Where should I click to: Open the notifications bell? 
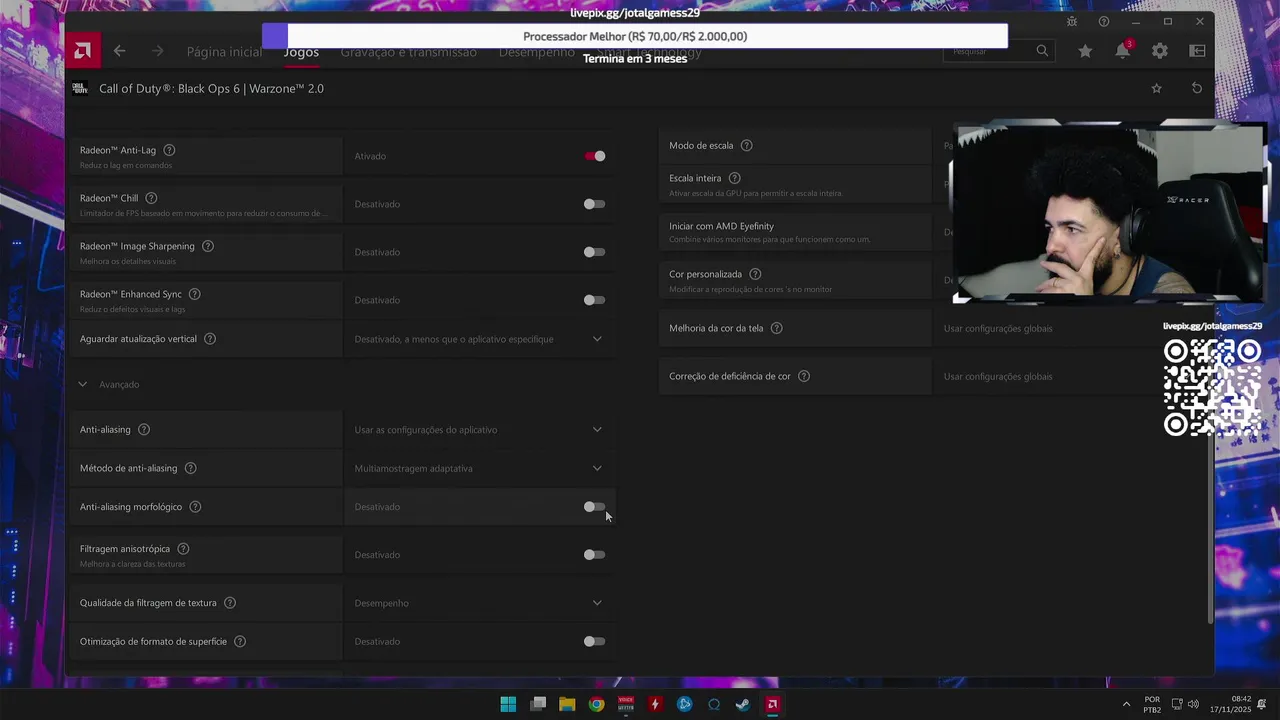click(x=1123, y=51)
